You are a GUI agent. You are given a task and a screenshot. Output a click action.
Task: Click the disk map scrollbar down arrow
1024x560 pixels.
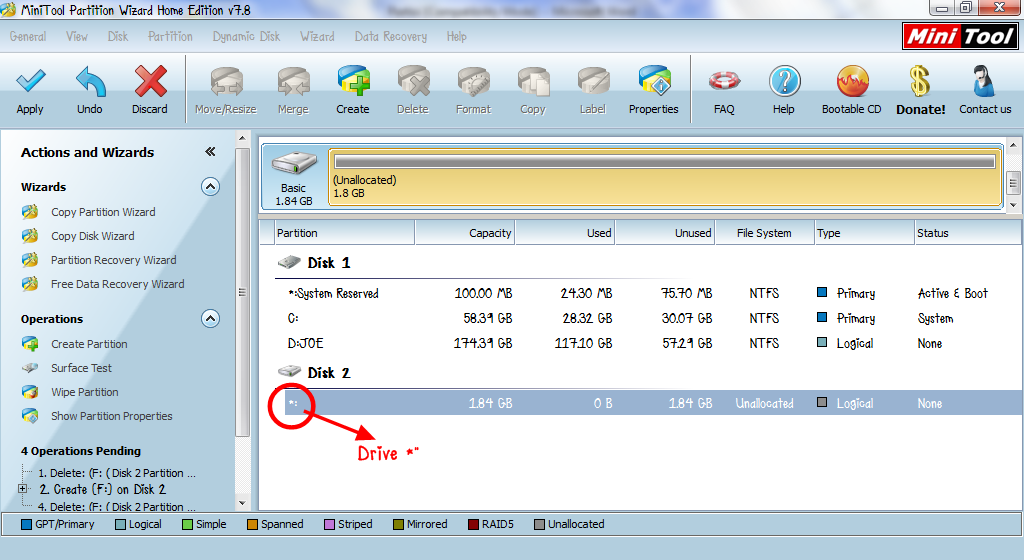coord(1013,204)
